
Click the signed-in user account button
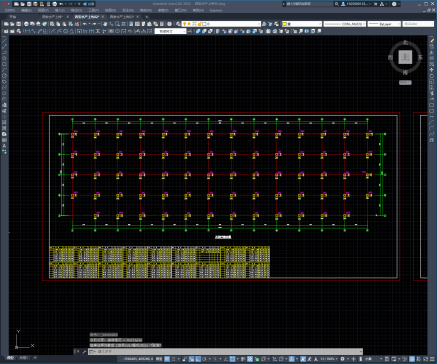tap(356, 4)
